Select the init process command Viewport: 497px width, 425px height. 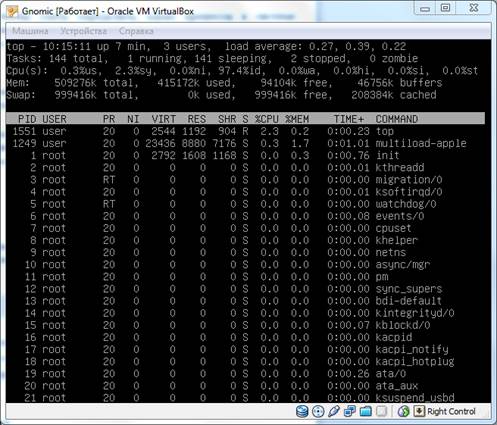click(388, 155)
